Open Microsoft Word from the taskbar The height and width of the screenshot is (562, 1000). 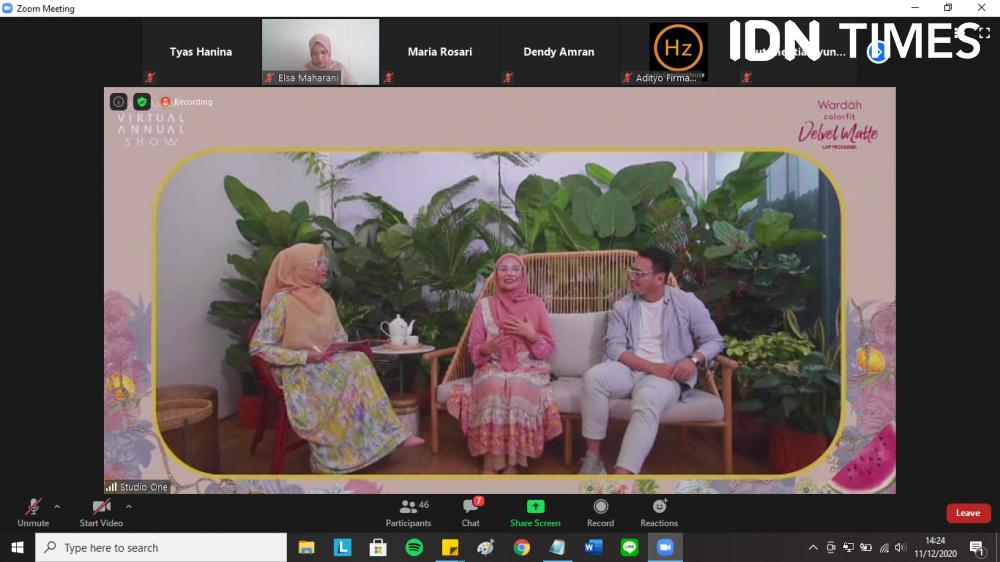coord(593,547)
